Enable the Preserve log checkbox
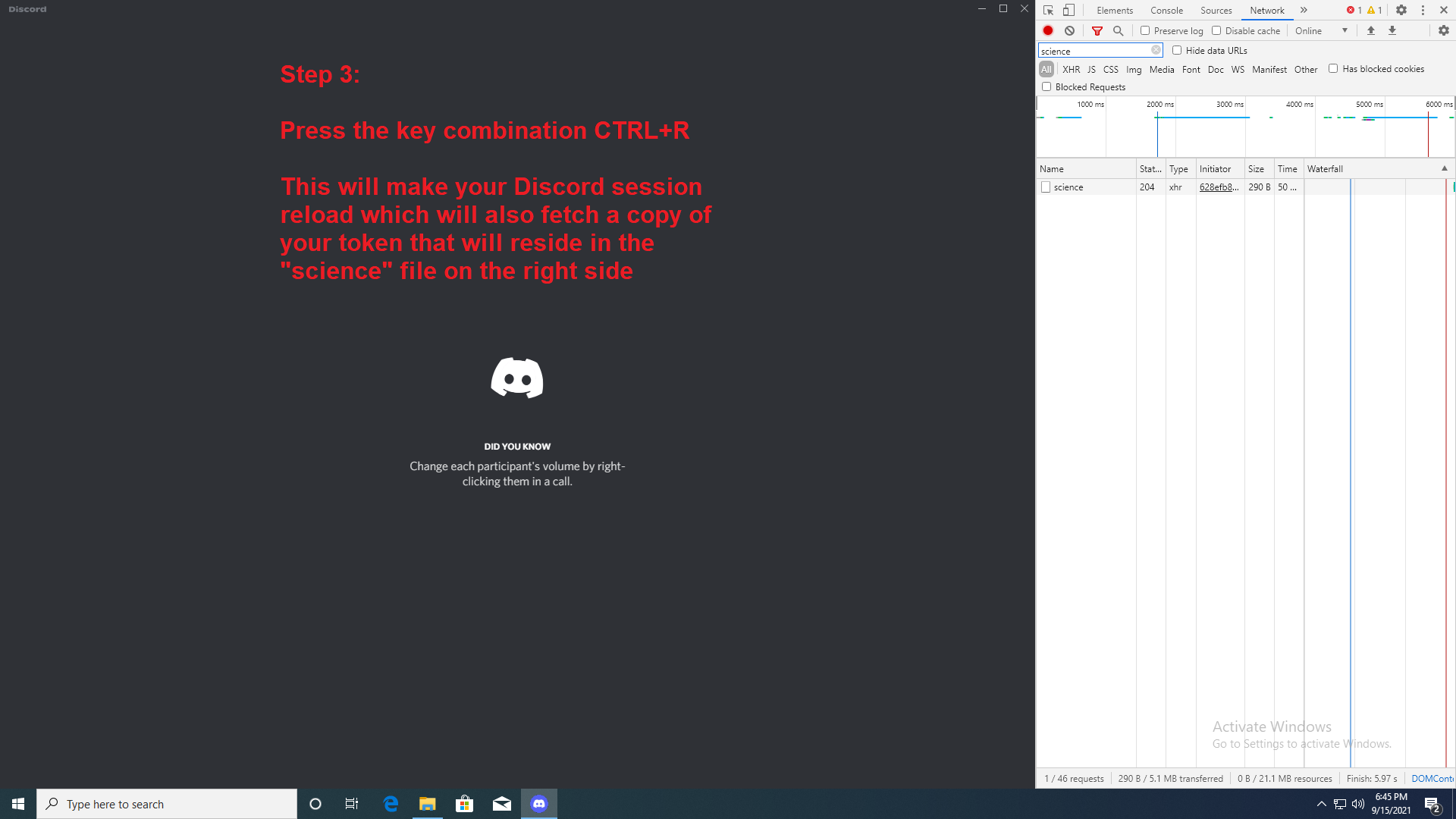The image size is (1456, 819). click(1146, 30)
